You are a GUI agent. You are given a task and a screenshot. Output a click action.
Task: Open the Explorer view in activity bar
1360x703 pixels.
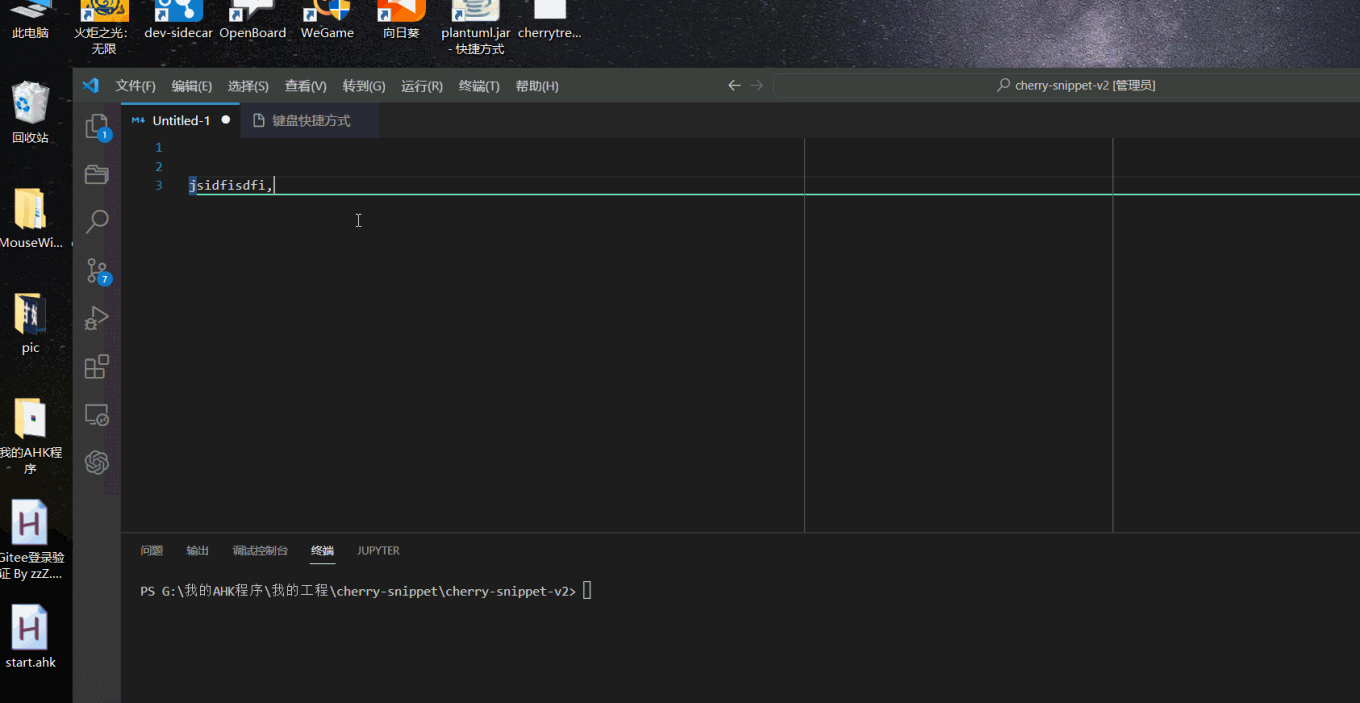pyautogui.click(x=96, y=126)
